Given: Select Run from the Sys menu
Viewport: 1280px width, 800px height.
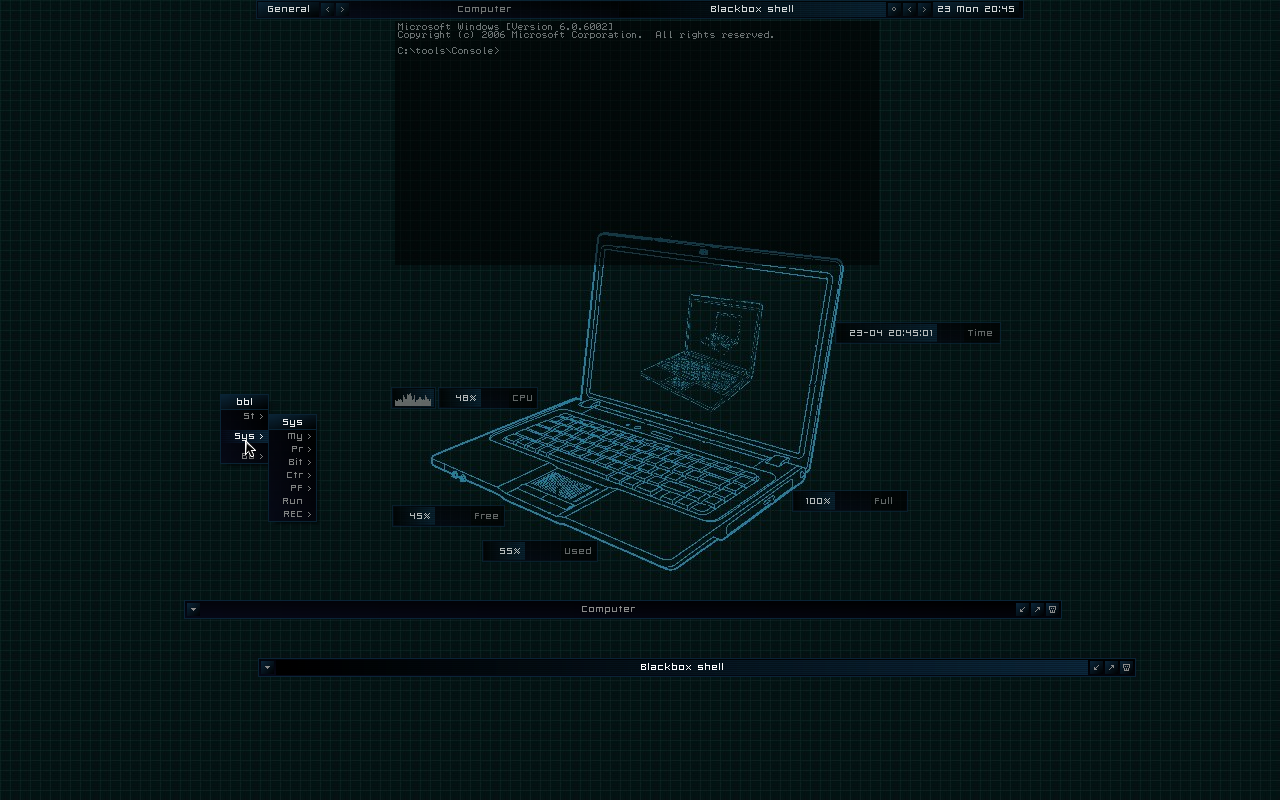Looking at the screenshot, I should pyautogui.click(x=292, y=501).
